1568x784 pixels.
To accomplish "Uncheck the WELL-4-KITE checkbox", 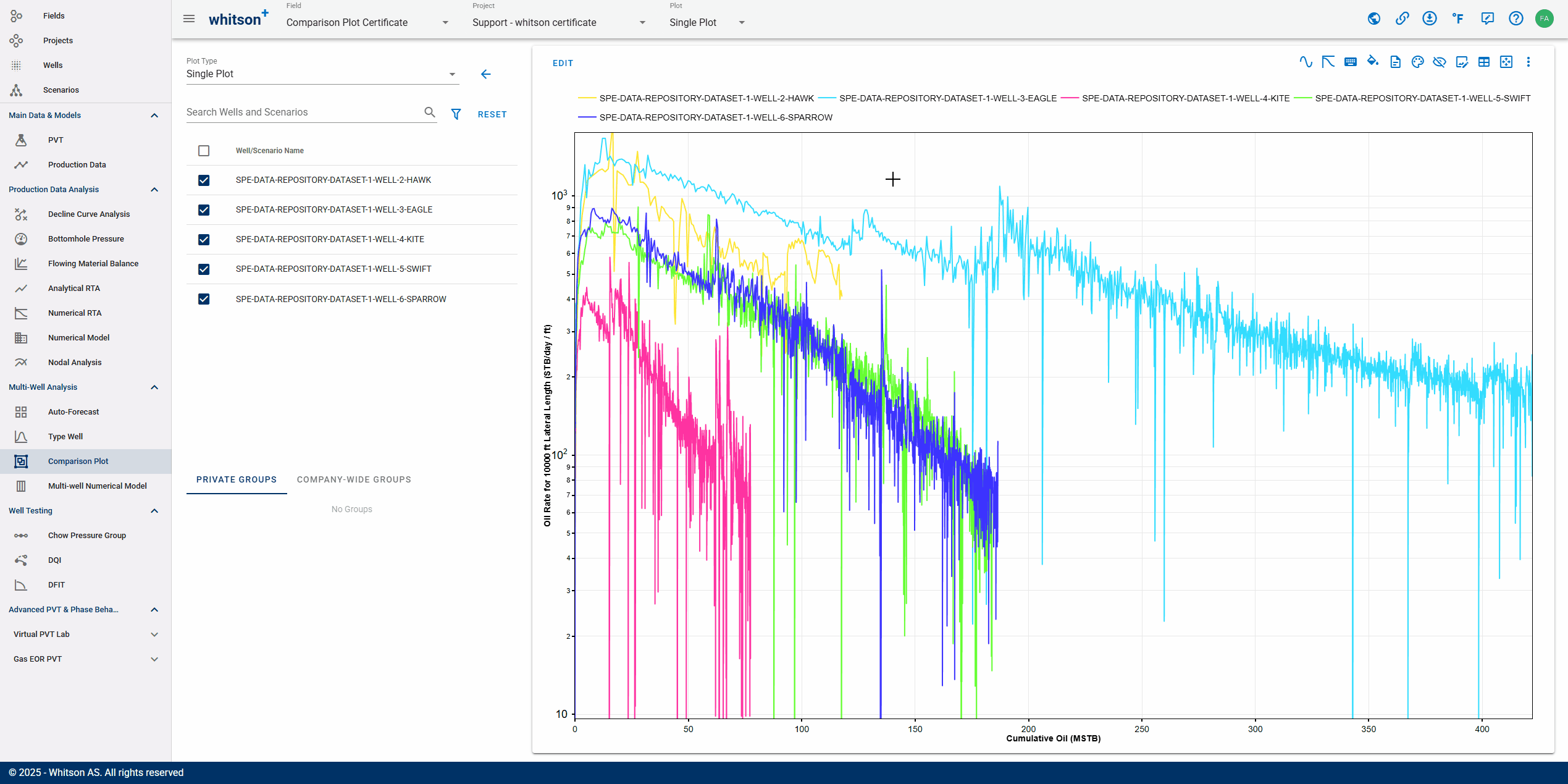I will pos(204,240).
